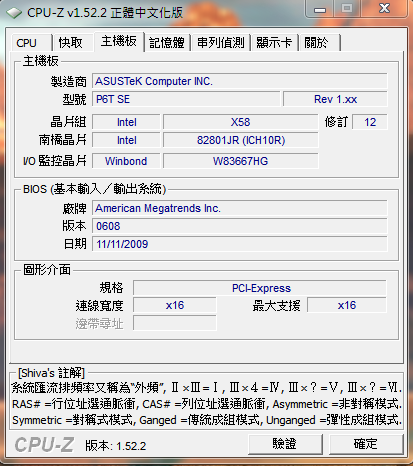
Task: Select the 82801JR (ICH10R) southbridge value
Action: click(x=240, y=140)
